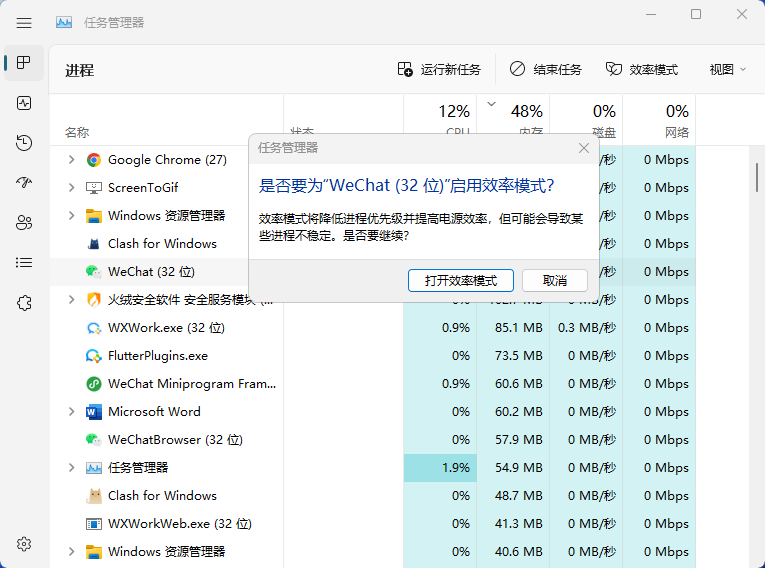The width and height of the screenshot is (765, 568).
Task: Click the 54.9 MB memory cell
Action: 513,467
